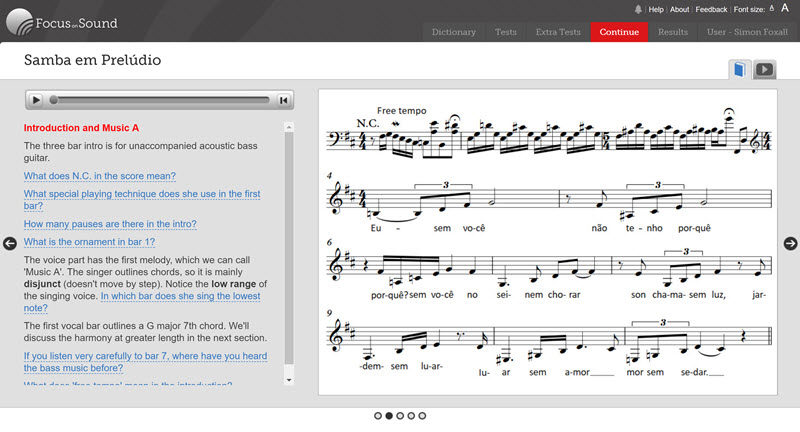This screenshot has width=800, height=432.
Task: Open the Tests tab
Action: (x=506, y=32)
